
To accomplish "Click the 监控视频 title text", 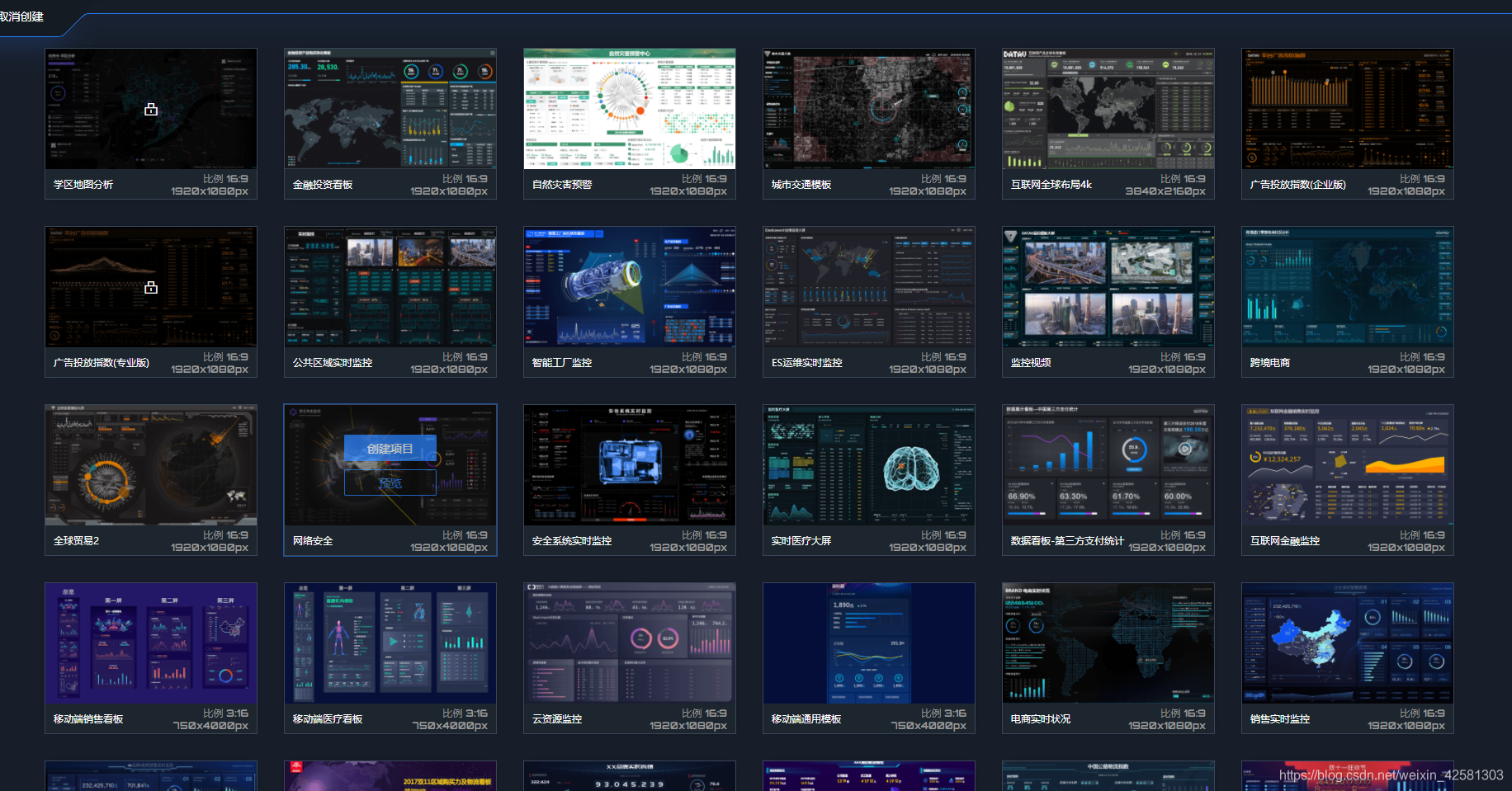I will [1031, 363].
